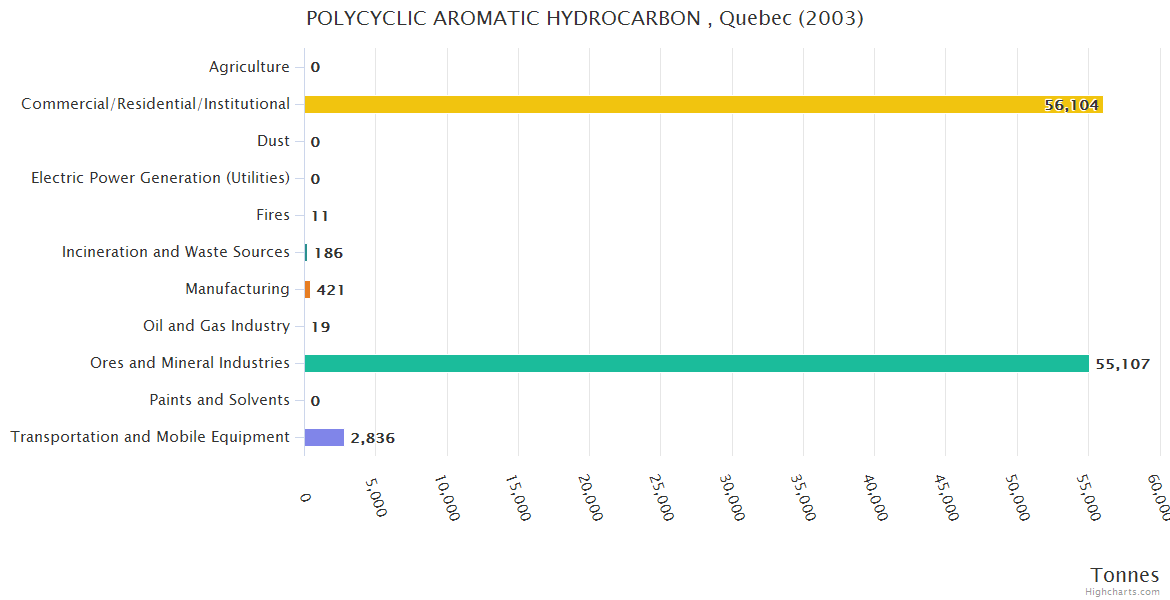Click the 186 data label
This screenshot has height=600, width=1170.
click(328, 253)
